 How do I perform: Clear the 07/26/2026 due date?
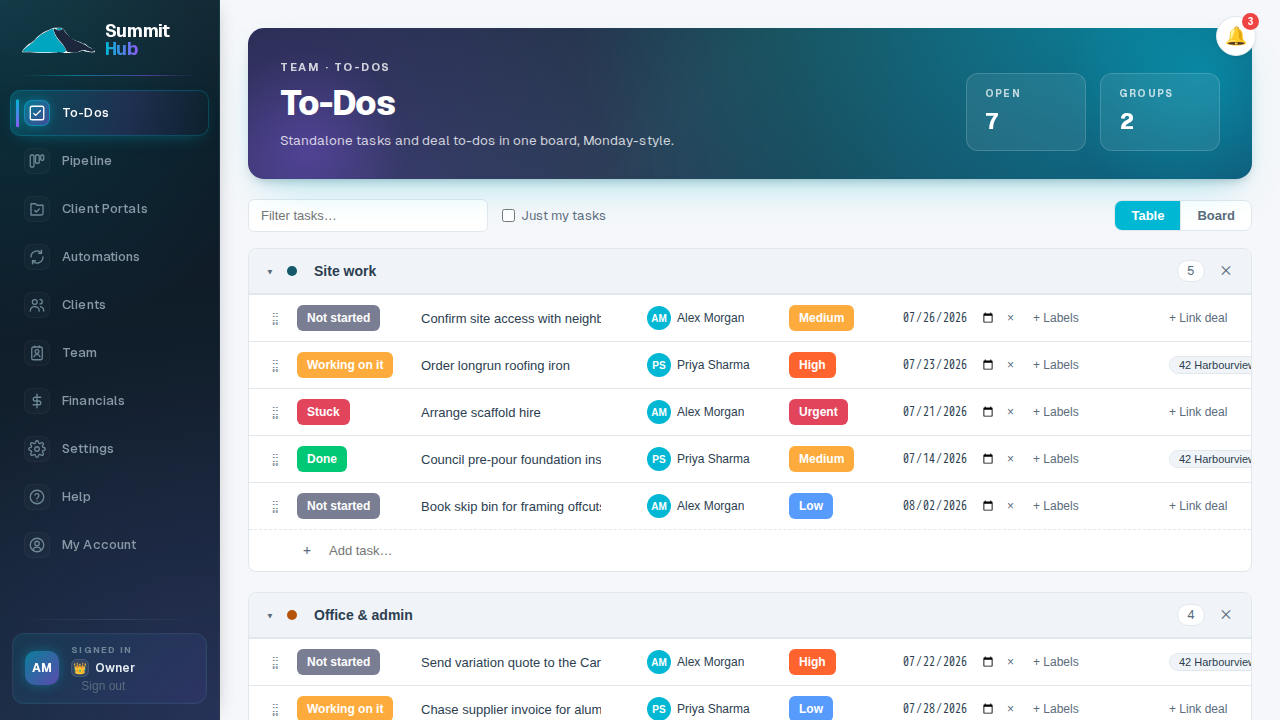[x=1010, y=318]
